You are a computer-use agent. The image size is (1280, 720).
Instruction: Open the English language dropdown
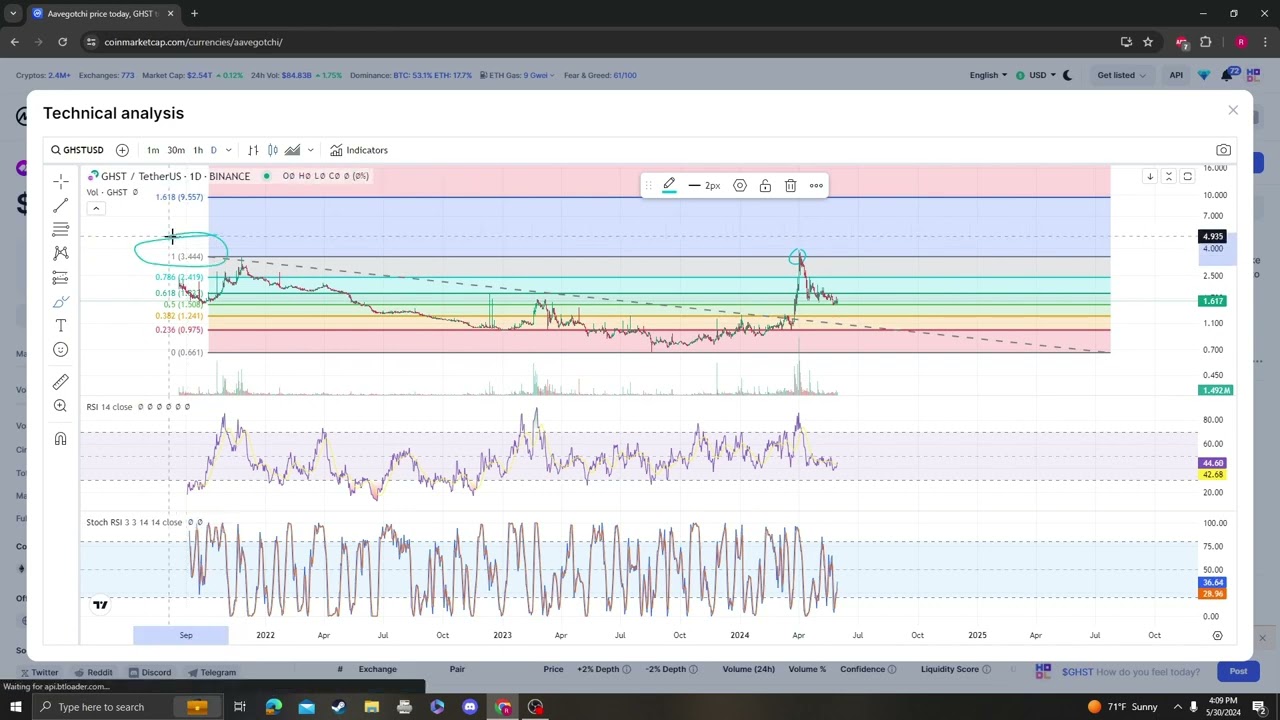(x=988, y=75)
